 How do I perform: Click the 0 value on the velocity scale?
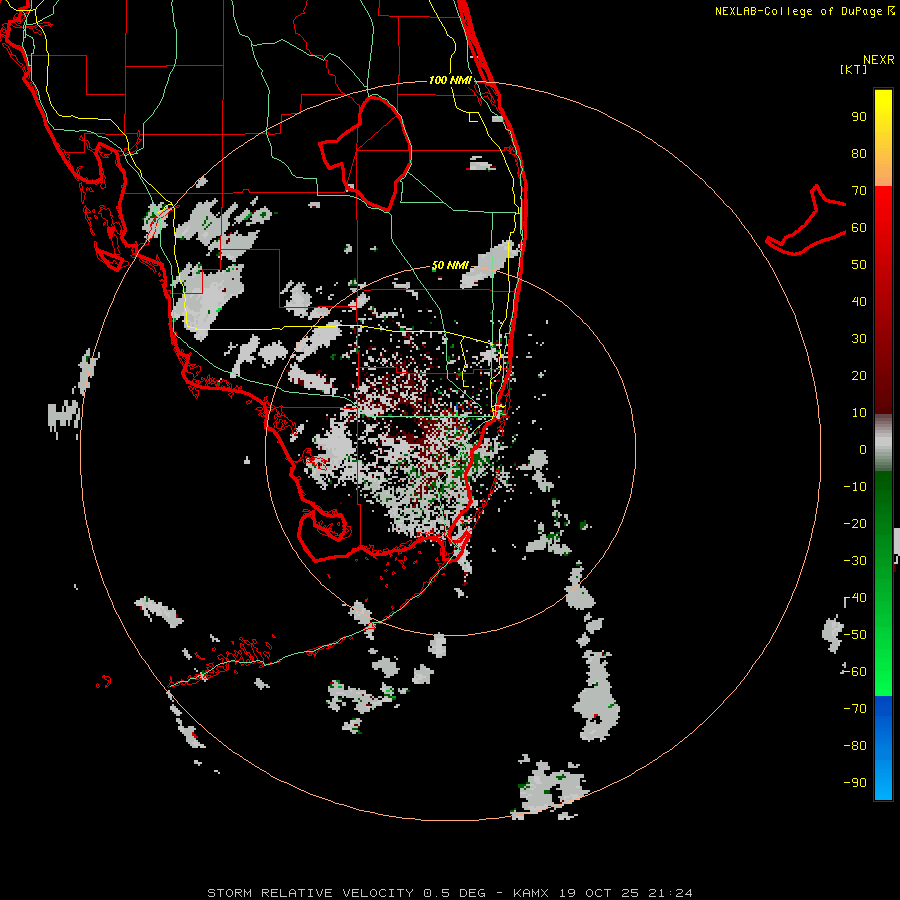click(863, 450)
